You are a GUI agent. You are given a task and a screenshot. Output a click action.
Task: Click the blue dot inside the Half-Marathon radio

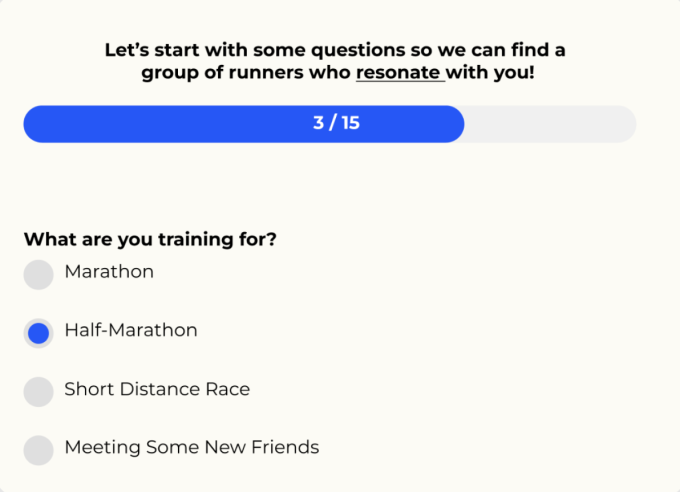pos(38,333)
